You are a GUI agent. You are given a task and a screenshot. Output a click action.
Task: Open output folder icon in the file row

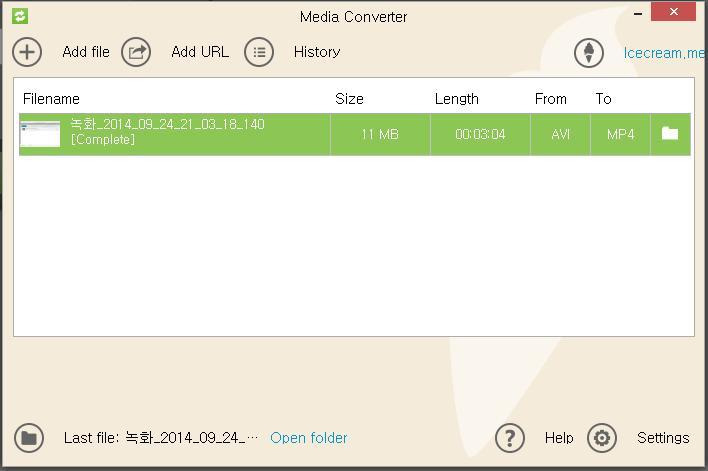[x=670, y=134]
